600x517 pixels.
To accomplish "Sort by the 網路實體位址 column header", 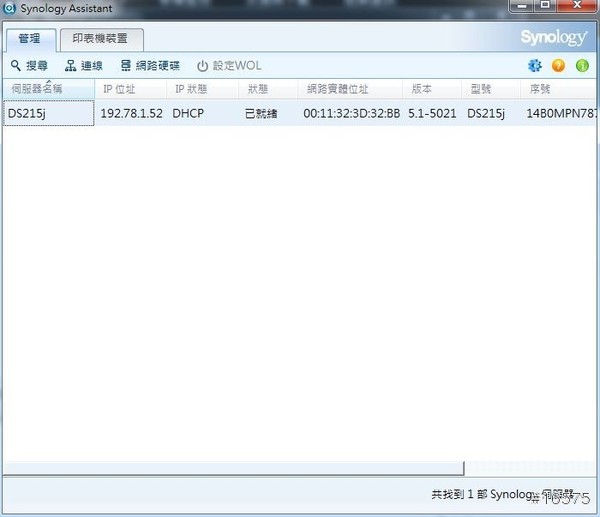I will click(350, 89).
